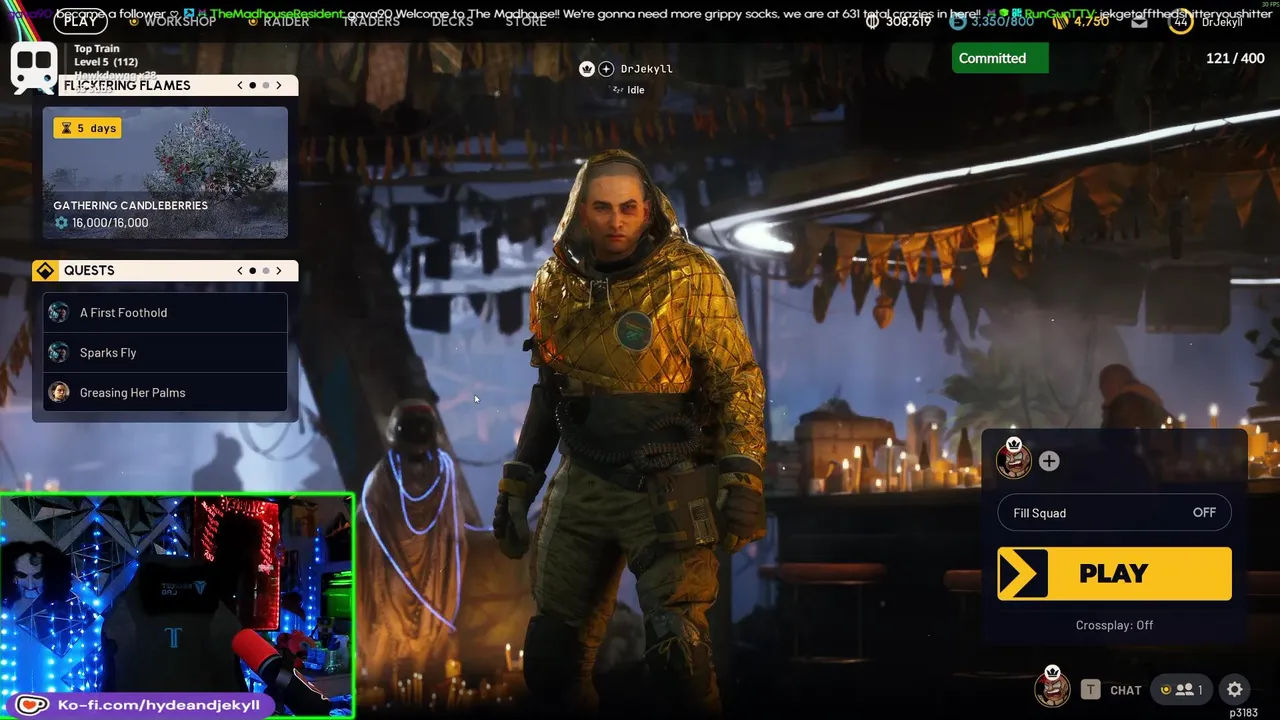
Task: Click the Crossplay: Off label
Action: coord(1114,625)
